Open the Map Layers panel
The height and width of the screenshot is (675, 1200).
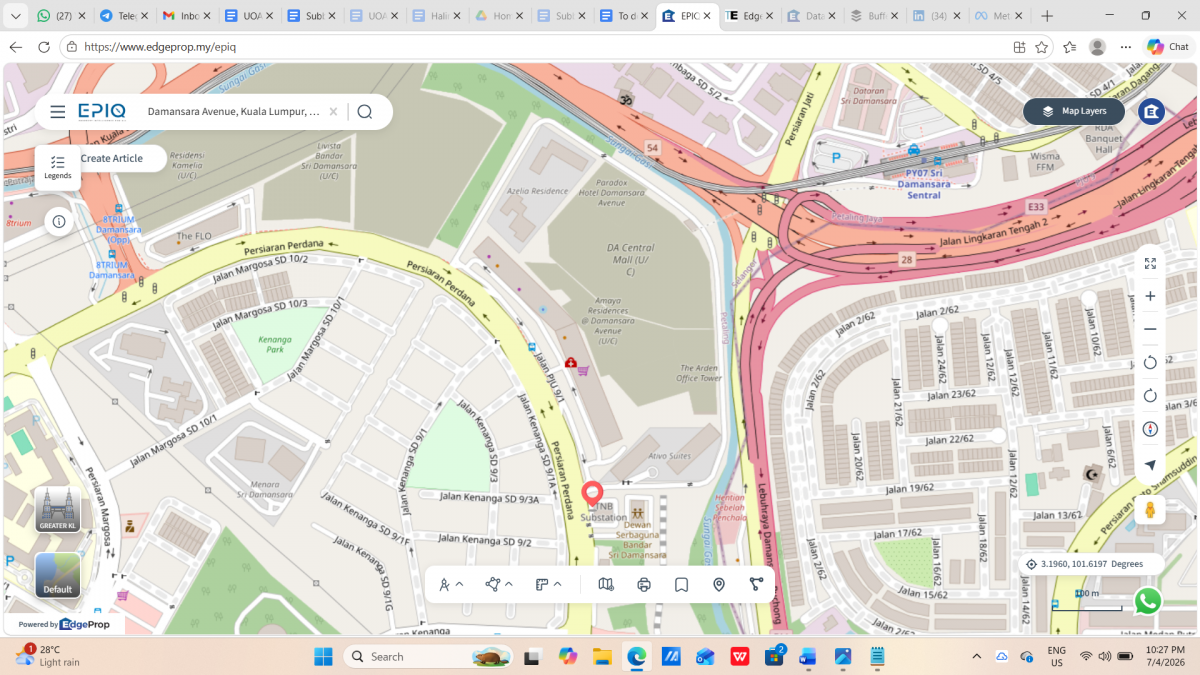(x=1073, y=111)
